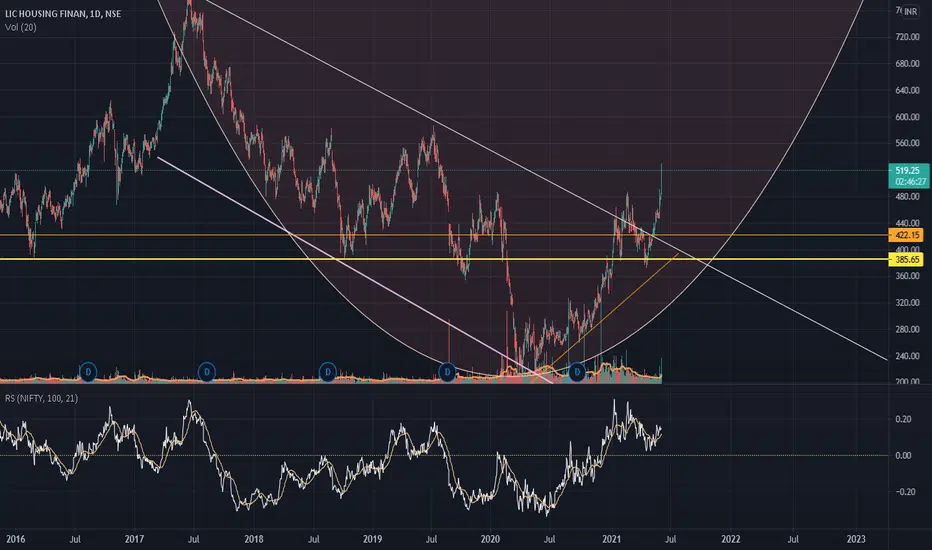This screenshot has height=550, width=932.
Task: Click the 519.25 current price label
Action: coord(907,171)
